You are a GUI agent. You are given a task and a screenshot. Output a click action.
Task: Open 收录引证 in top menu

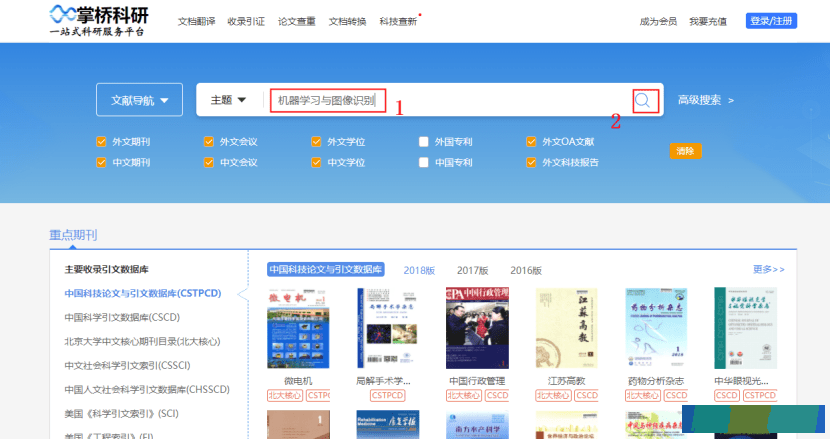[246, 21]
